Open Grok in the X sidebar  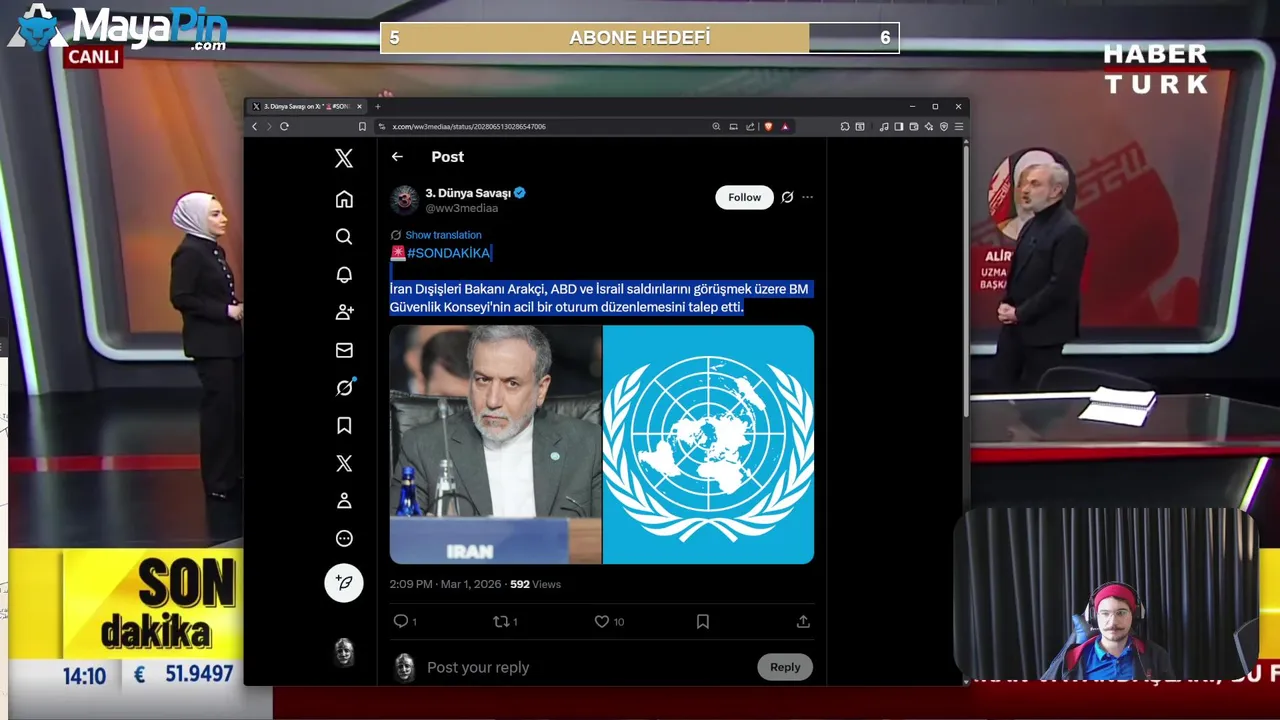(x=344, y=388)
